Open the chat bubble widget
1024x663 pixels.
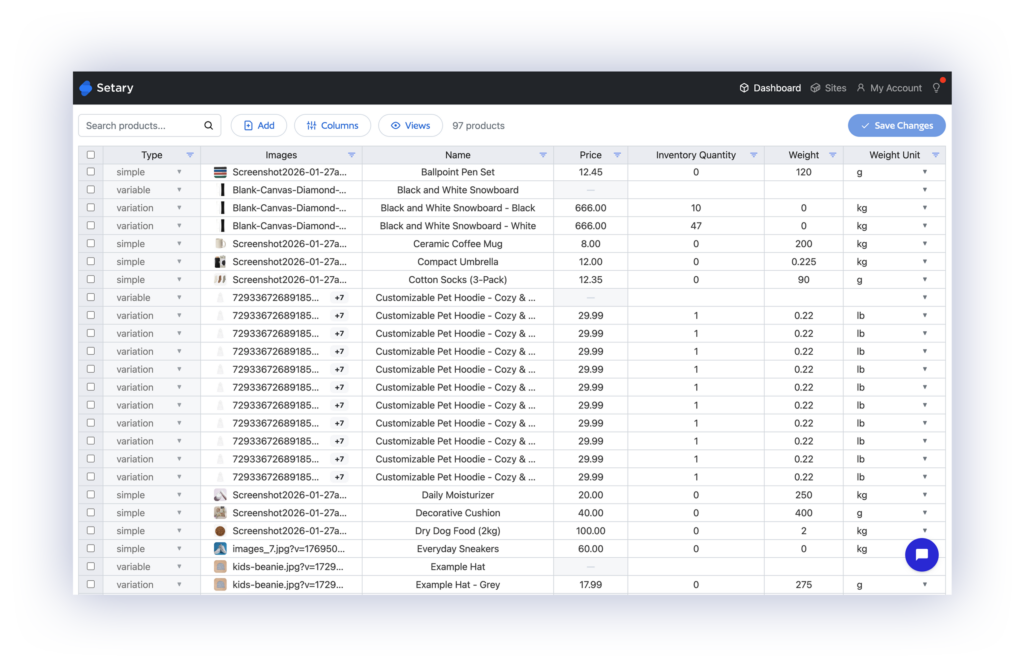coord(921,555)
